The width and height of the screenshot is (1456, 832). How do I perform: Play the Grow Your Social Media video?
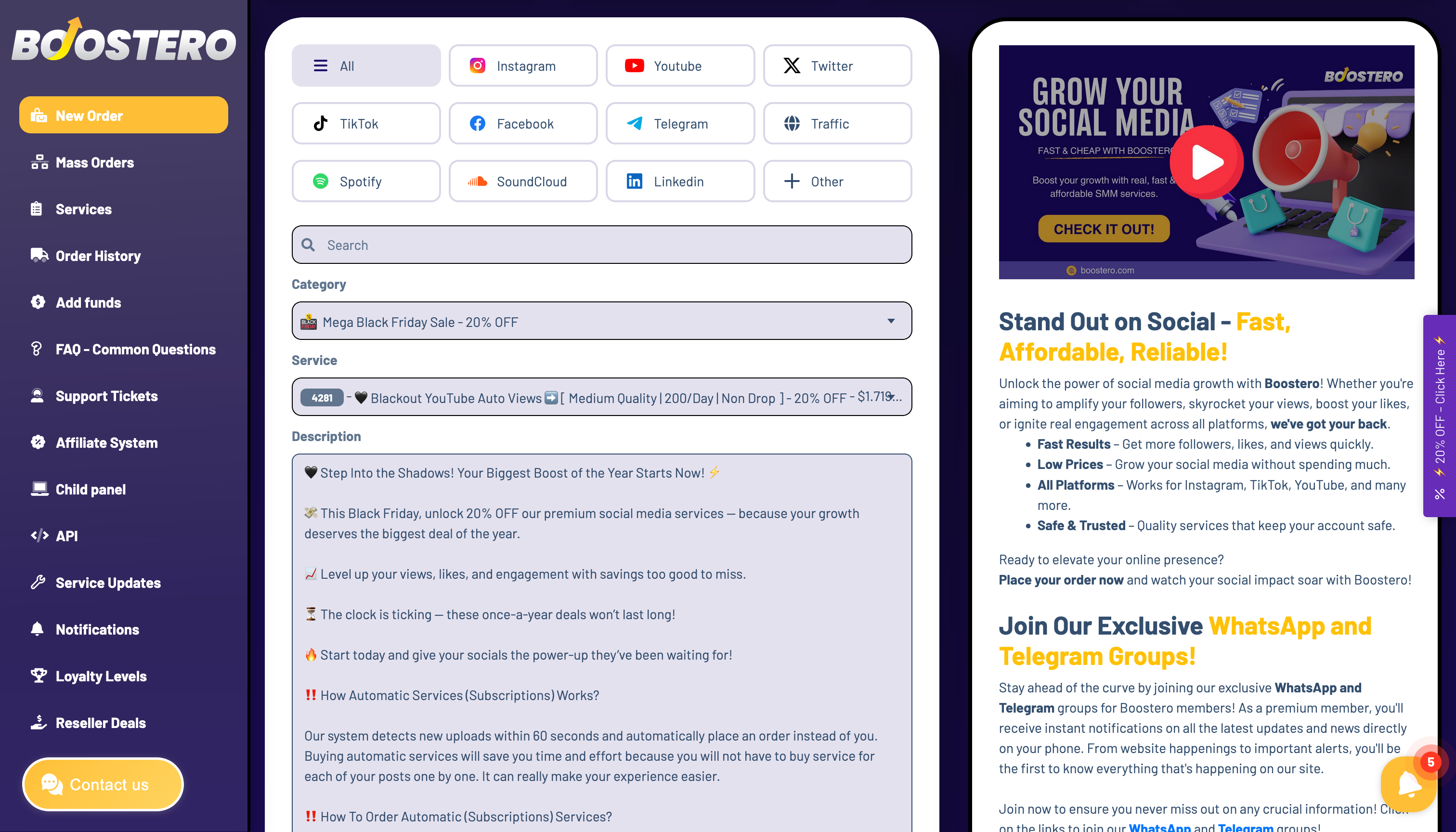[x=1206, y=162]
